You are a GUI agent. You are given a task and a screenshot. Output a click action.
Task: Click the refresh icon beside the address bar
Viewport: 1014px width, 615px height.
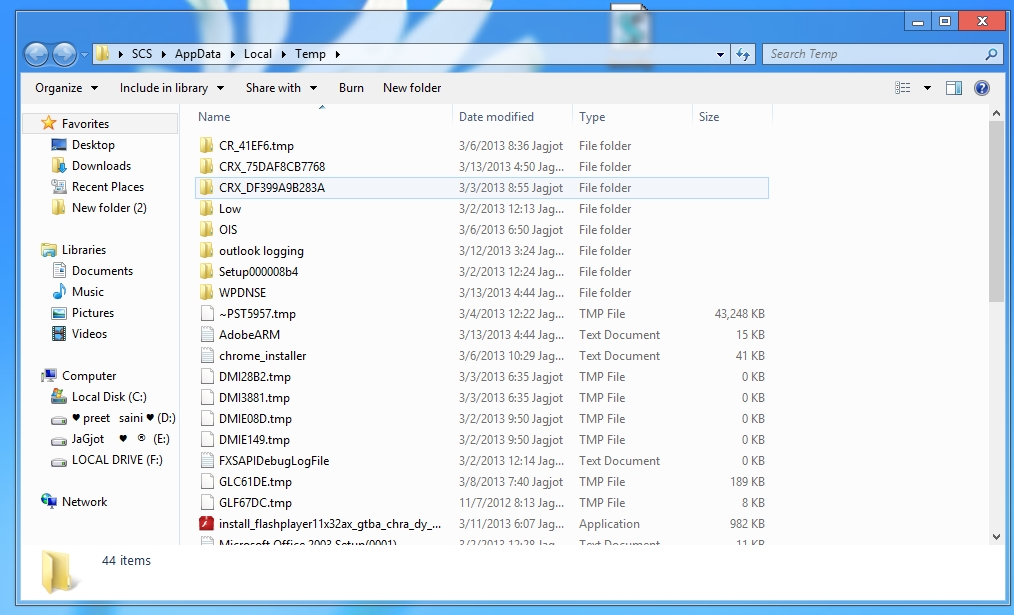coord(744,54)
